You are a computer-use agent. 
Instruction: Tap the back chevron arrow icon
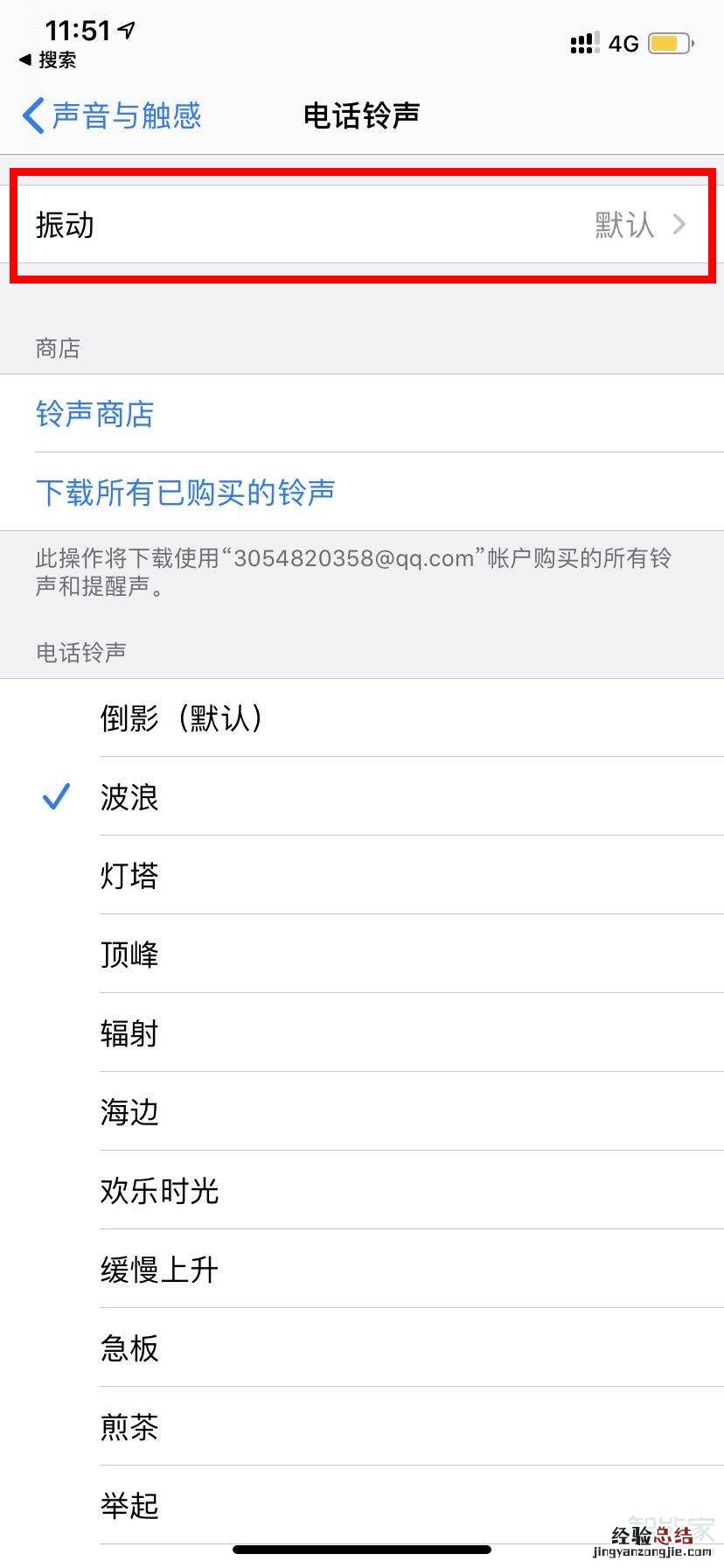click(33, 115)
